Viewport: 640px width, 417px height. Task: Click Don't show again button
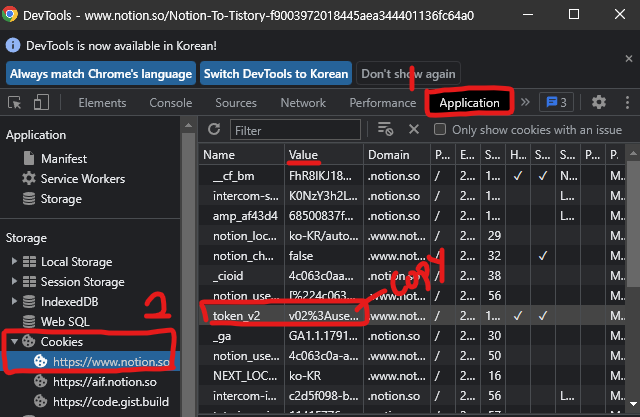pos(408,73)
